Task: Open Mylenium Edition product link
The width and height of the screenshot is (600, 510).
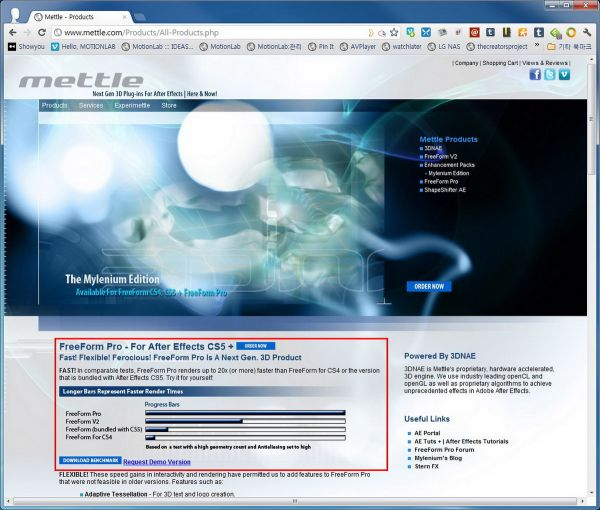Action: (448, 173)
